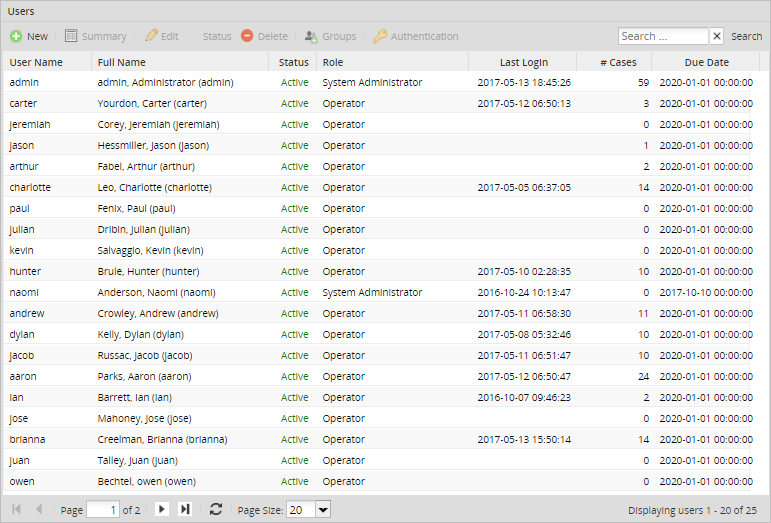Refresh the users list
Screen dimensions: 771x523
[216, 510]
